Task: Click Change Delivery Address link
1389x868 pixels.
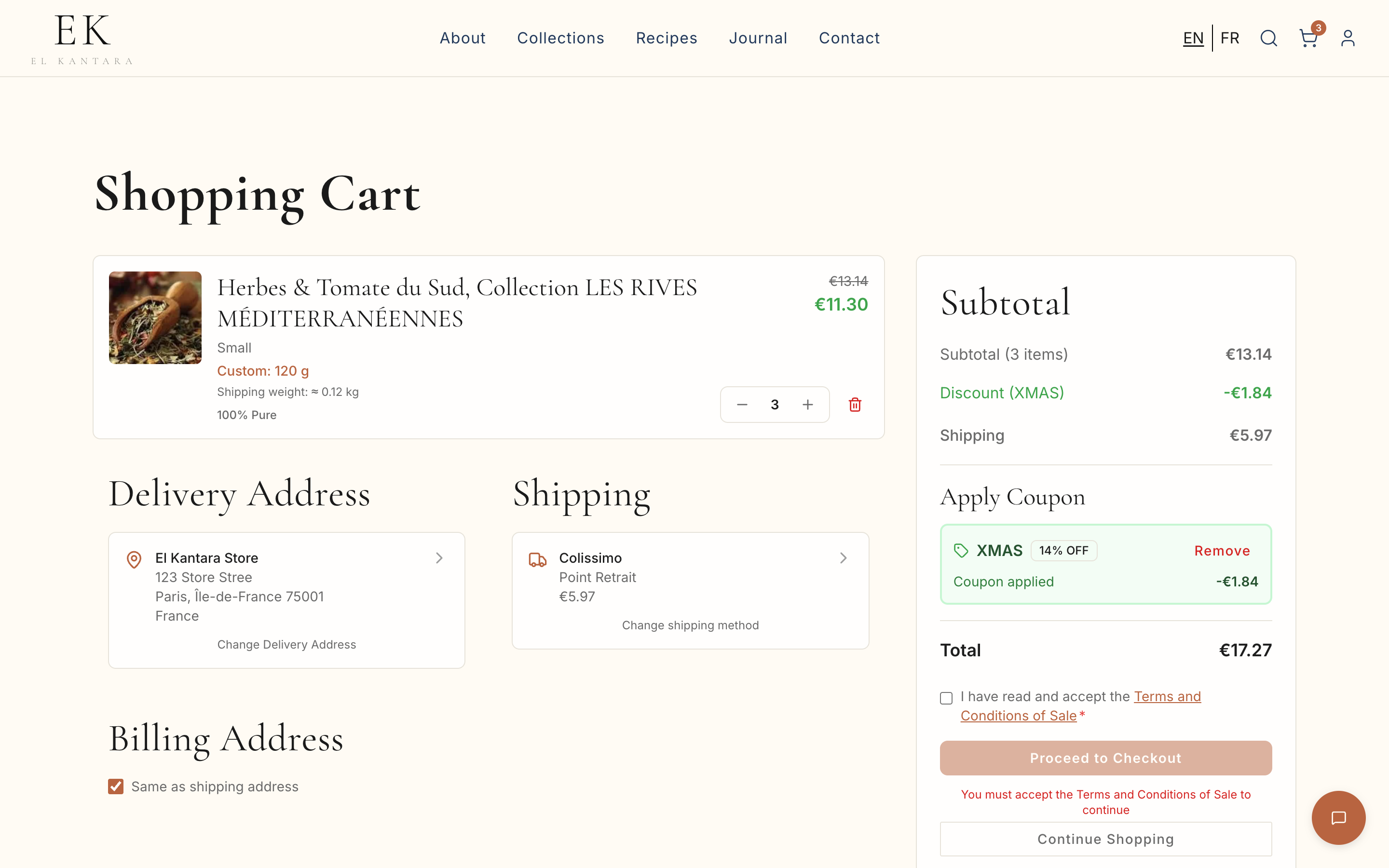Action: pyautogui.click(x=286, y=644)
